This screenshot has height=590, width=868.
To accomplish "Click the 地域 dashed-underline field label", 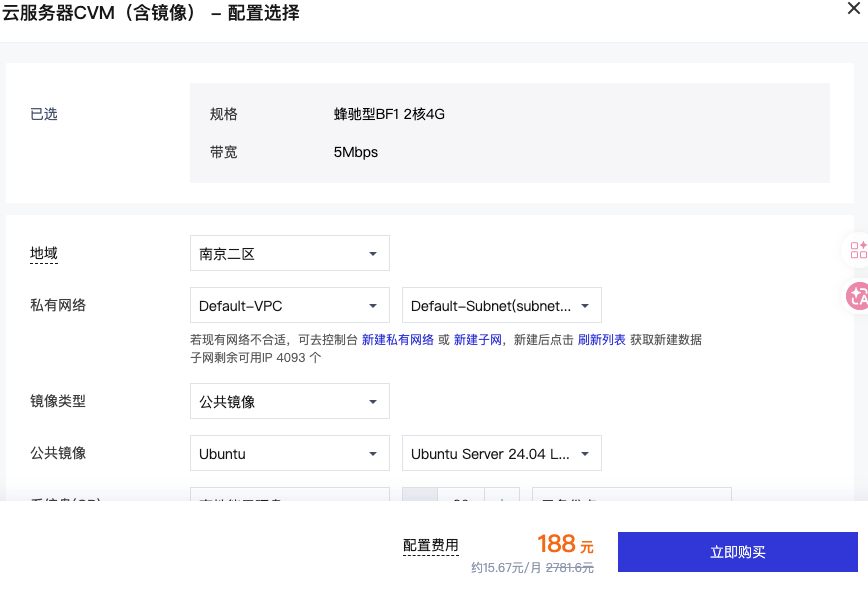I will point(44,254).
